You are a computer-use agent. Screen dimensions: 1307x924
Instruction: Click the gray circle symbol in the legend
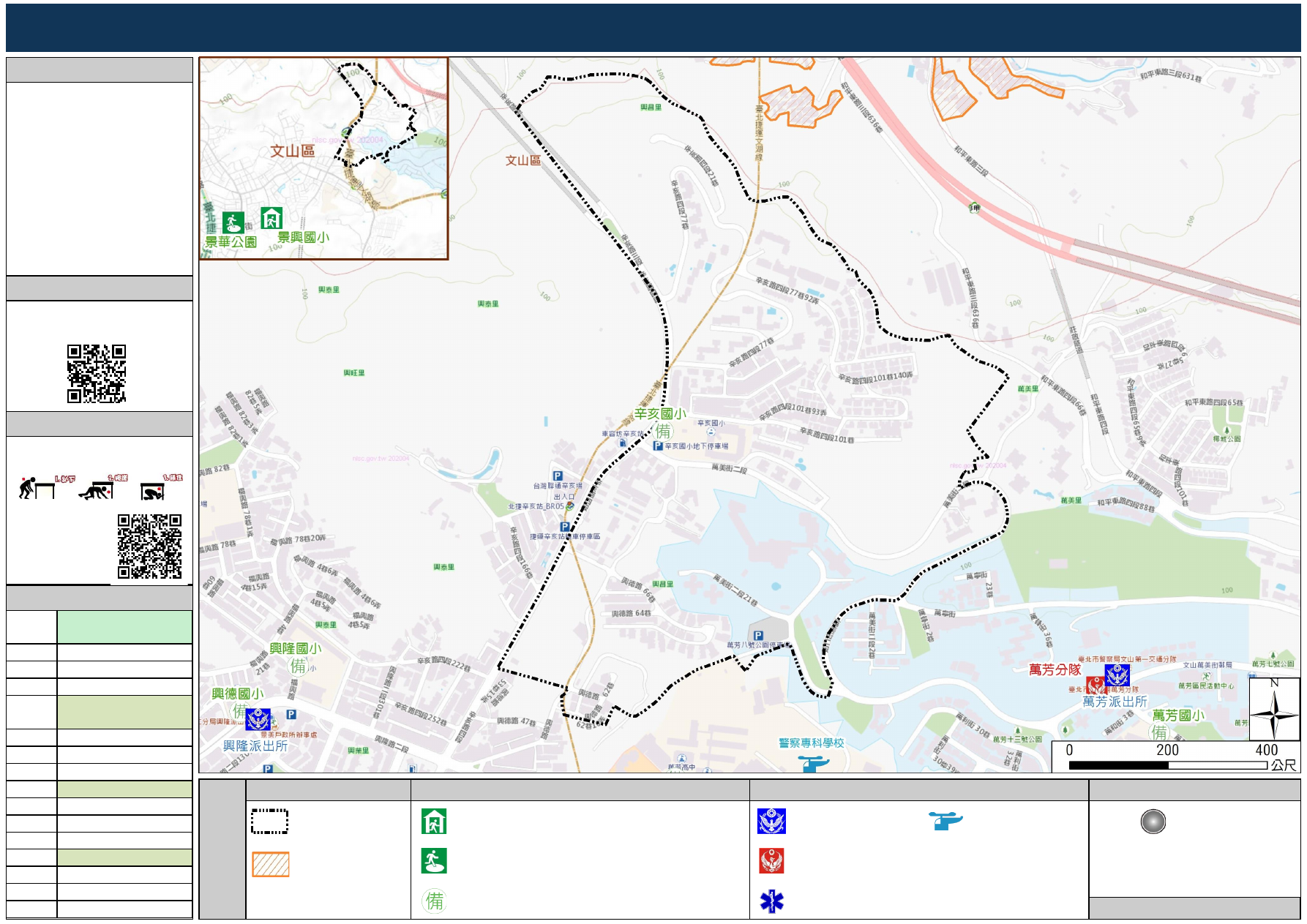pyautogui.click(x=1153, y=822)
